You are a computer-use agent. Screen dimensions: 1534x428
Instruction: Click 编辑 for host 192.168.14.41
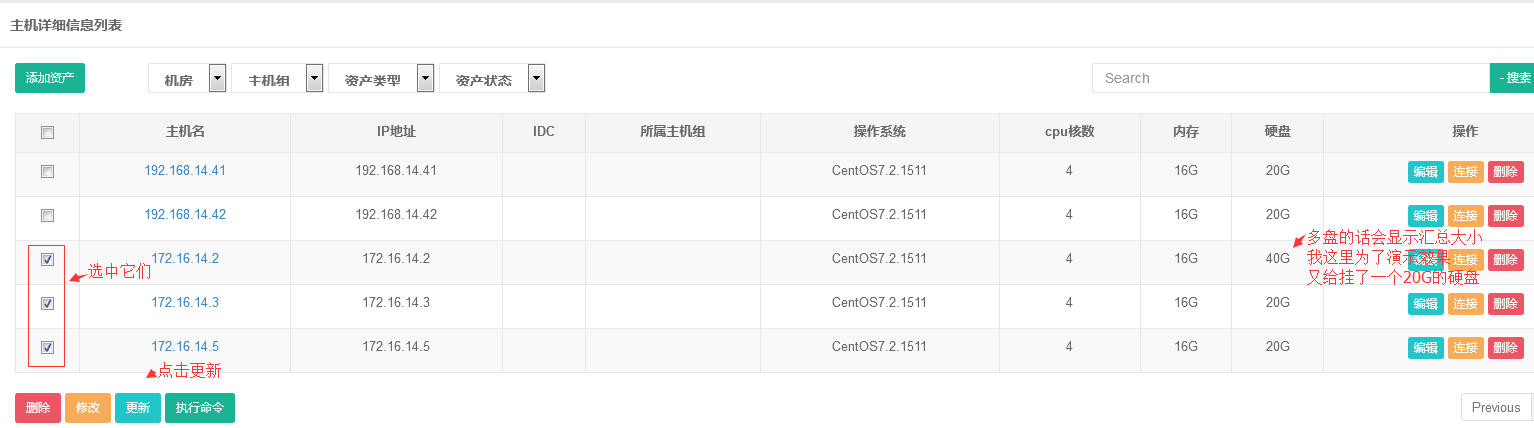[x=1425, y=172]
